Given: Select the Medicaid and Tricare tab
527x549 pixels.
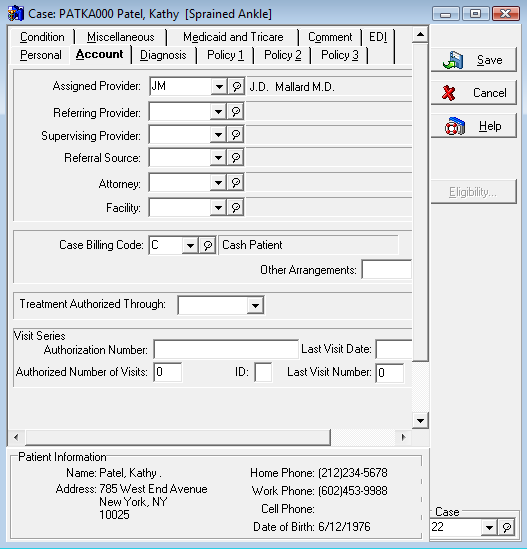Looking at the screenshot, I should pos(233,37).
